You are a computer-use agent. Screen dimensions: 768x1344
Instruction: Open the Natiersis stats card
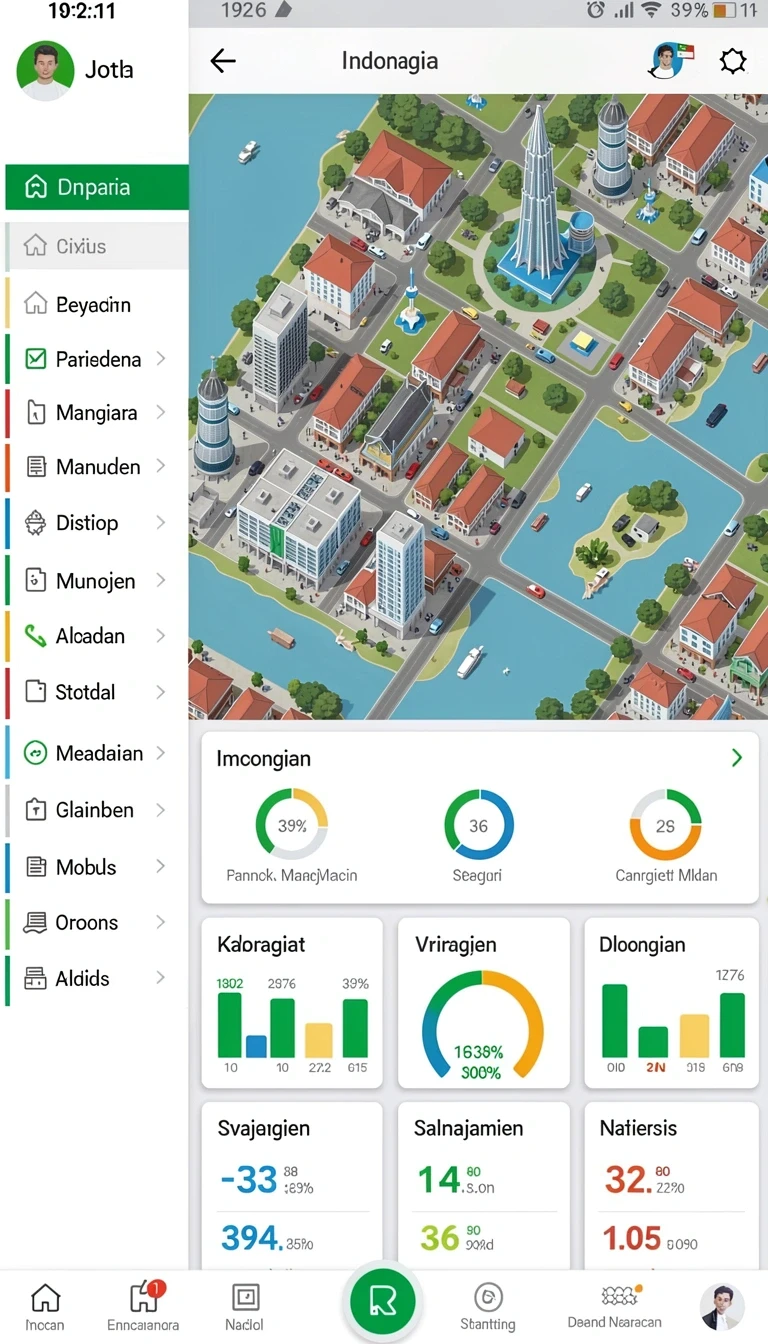[x=672, y=1186]
